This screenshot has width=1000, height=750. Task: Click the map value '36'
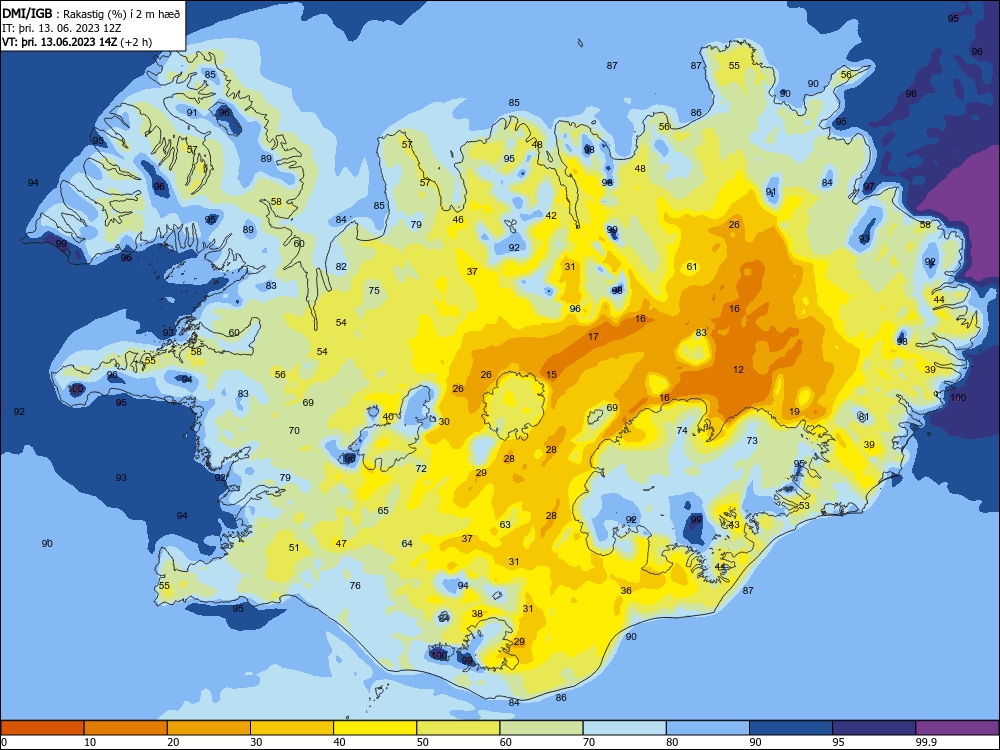(626, 591)
